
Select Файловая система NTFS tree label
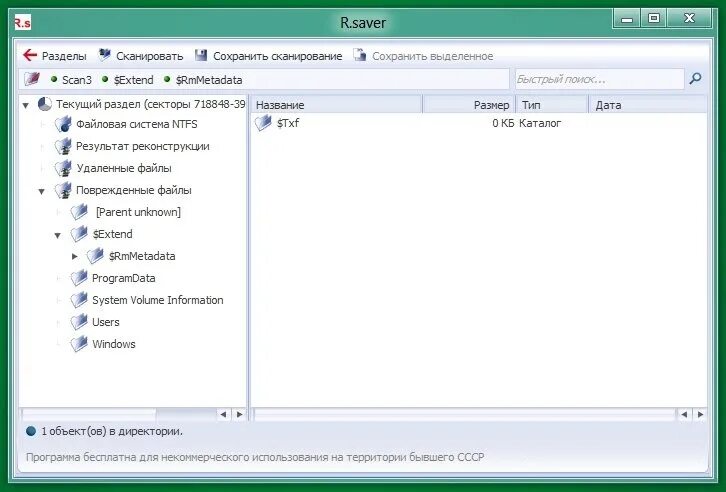(x=137, y=124)
